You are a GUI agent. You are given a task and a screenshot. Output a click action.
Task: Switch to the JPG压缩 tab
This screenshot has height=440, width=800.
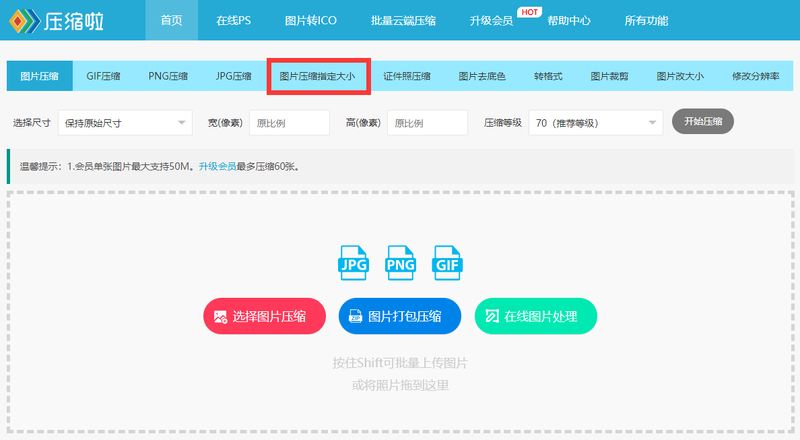(233, 76)
